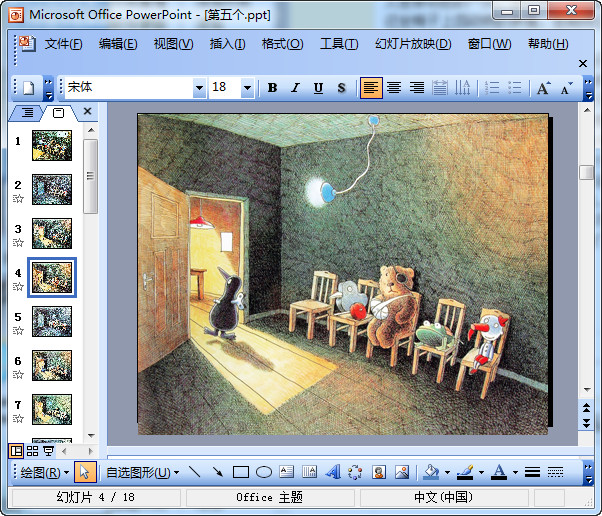This screenshot has height=516, width=602.
Task: Select slide 6 thumbnail
Action: [x=52, y=366]
